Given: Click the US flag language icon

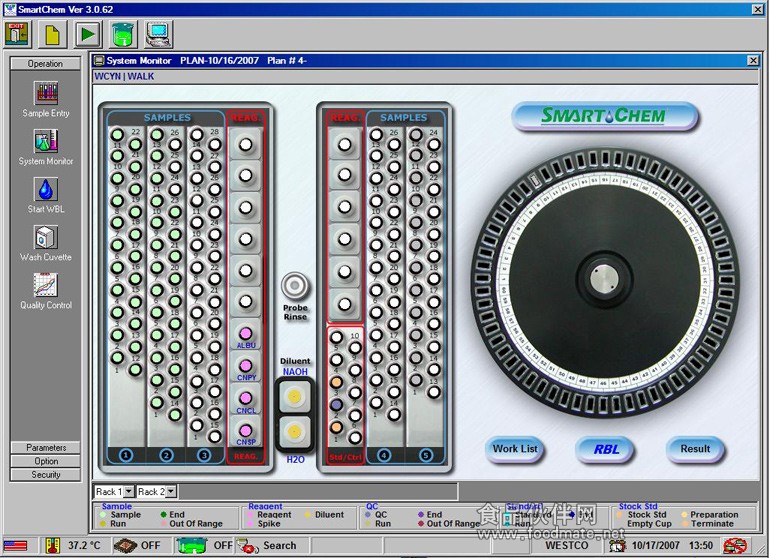Looking at the screenshot, I should (x=16, y=545).
